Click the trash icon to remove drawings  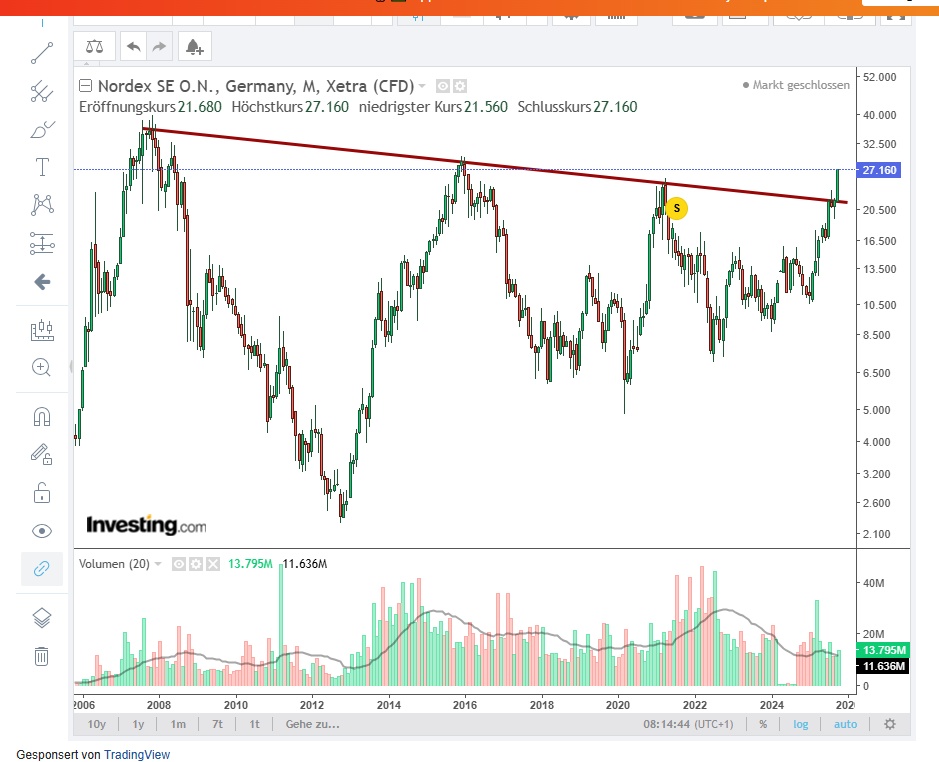tap(41, 656)
